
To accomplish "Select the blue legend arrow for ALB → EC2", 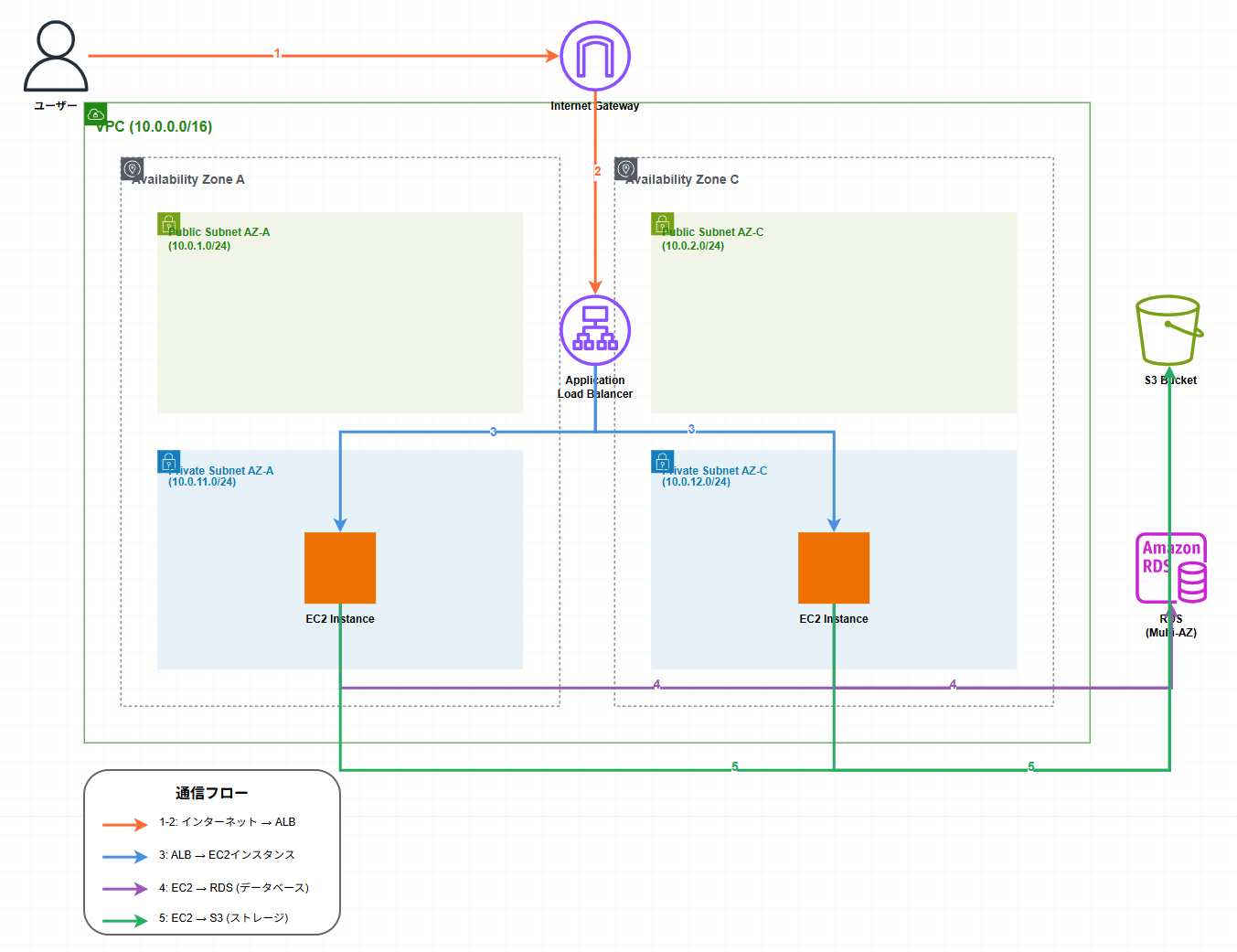I will [125, 857].
